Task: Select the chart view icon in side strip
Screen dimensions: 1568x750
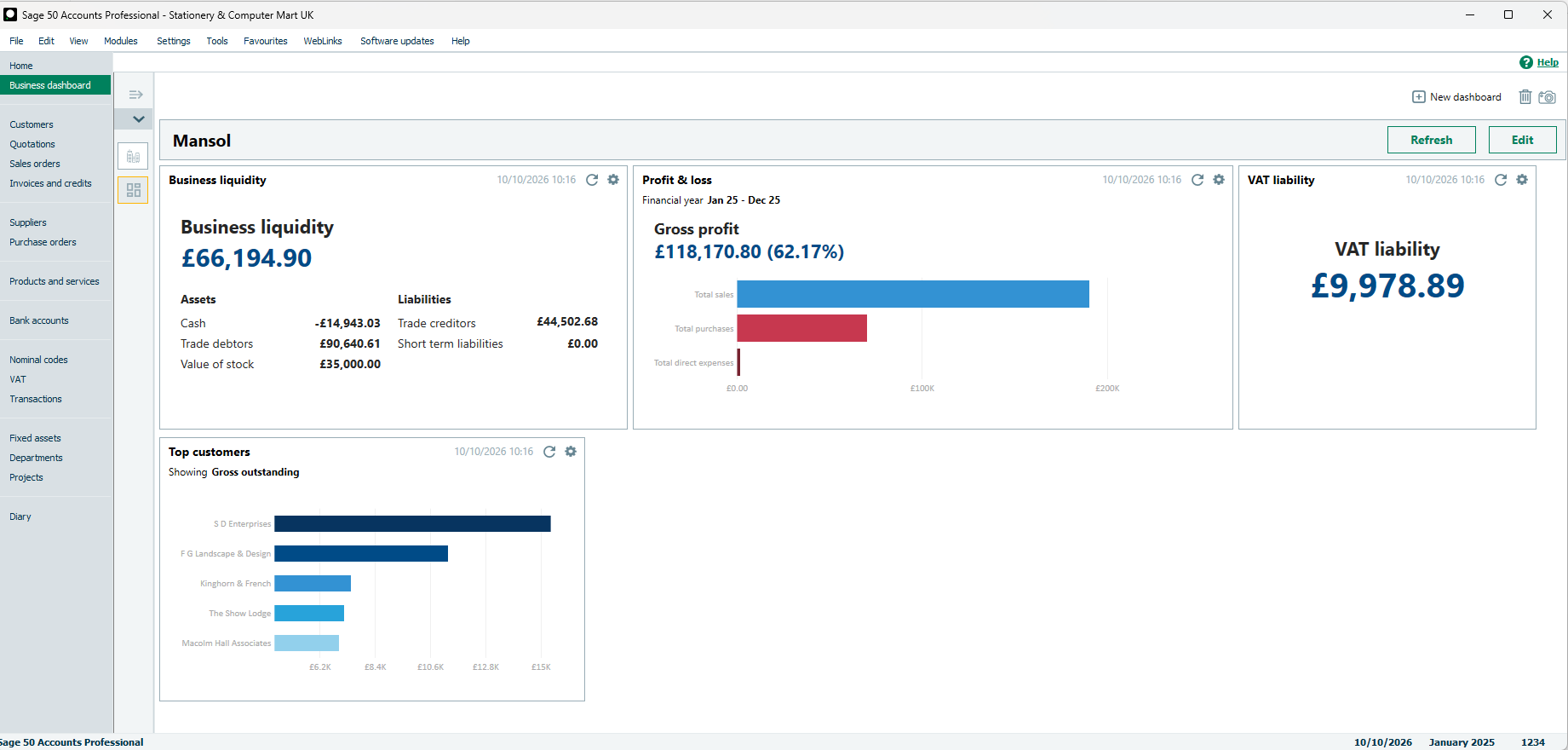Action: [x=134, y=157]
